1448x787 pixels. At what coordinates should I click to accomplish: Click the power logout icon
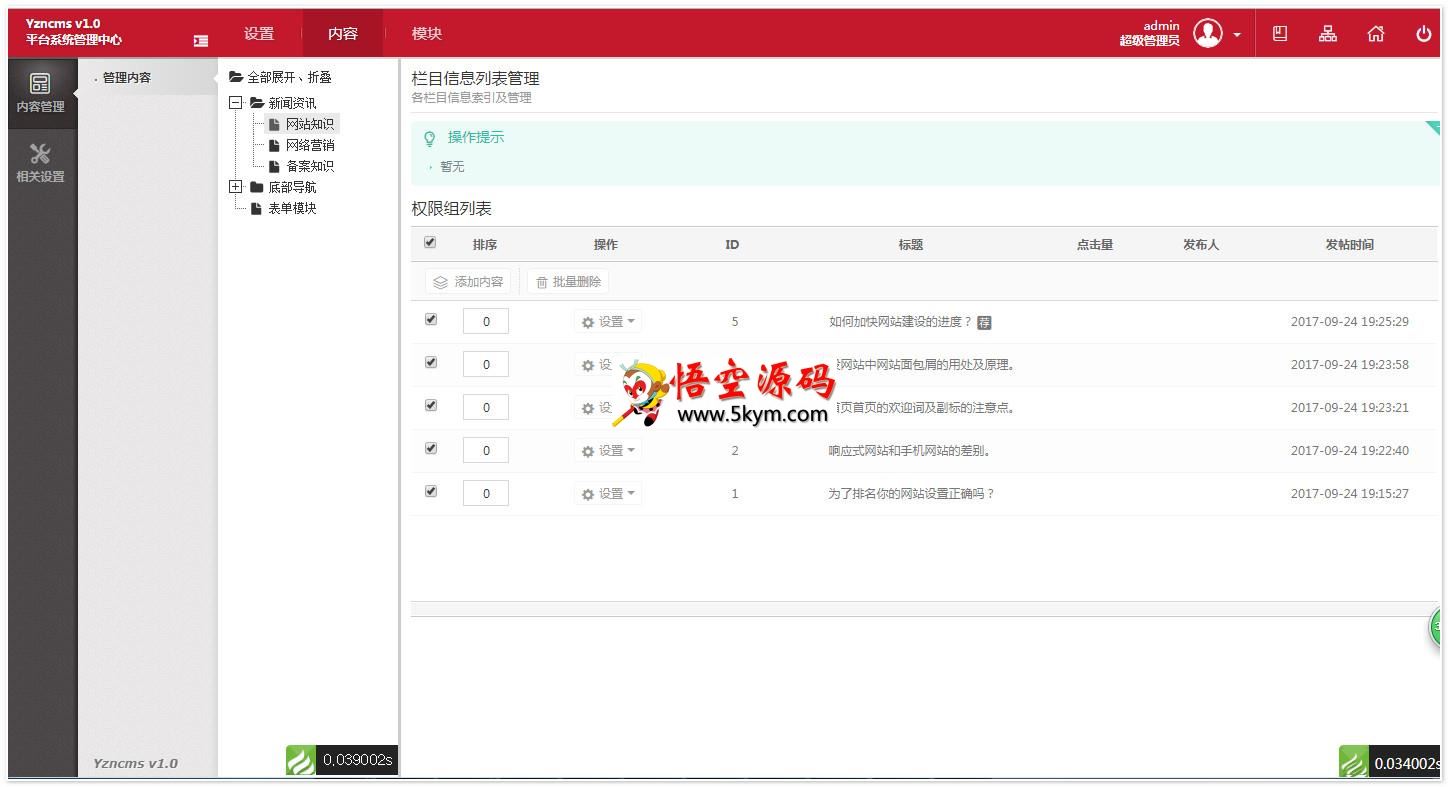click(1423, 34)
